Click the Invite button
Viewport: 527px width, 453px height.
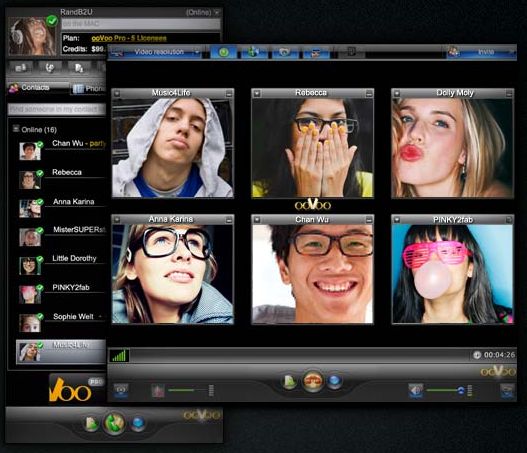482,52
